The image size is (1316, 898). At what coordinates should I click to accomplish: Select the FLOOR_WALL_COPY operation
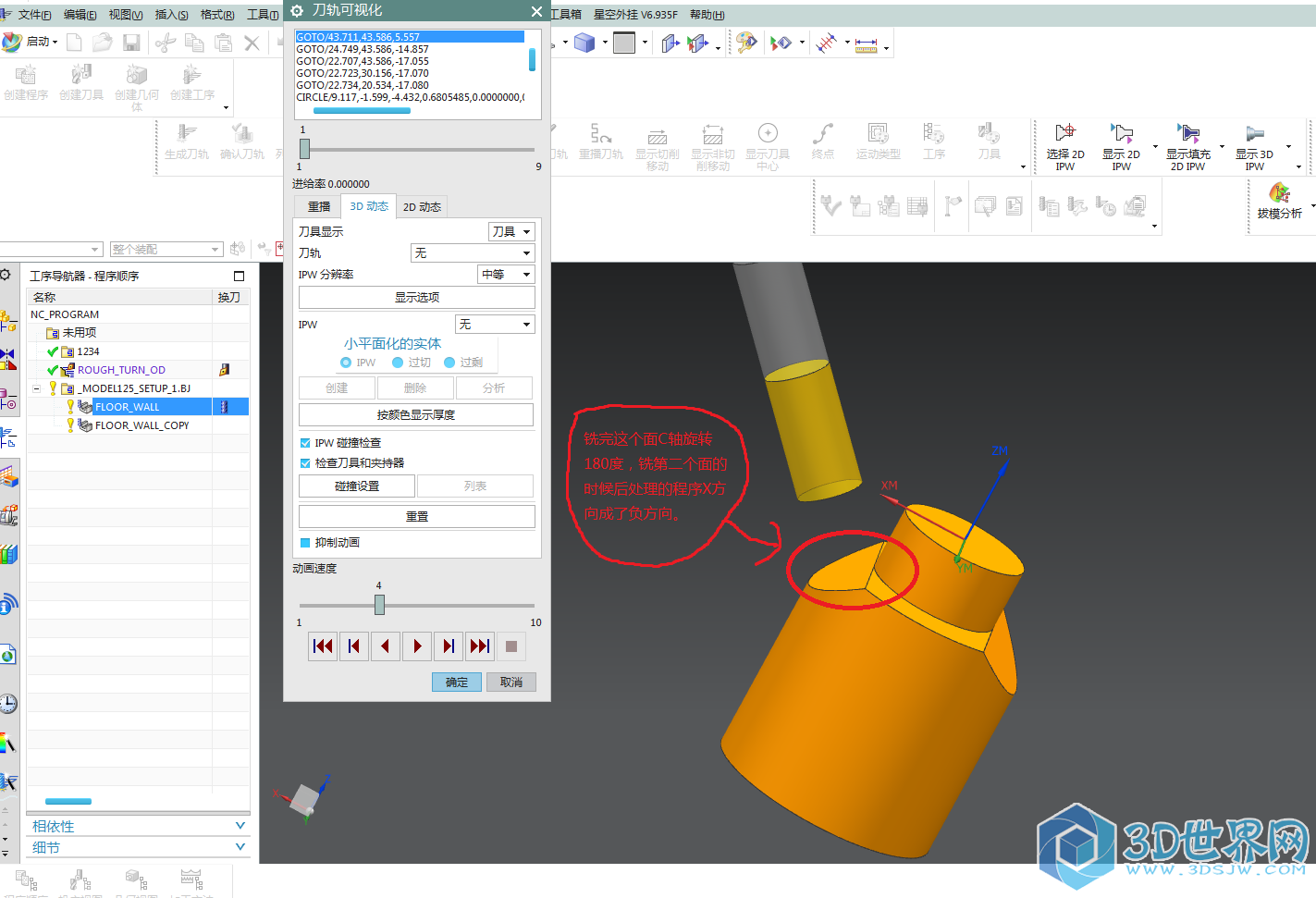click(141, 425)
